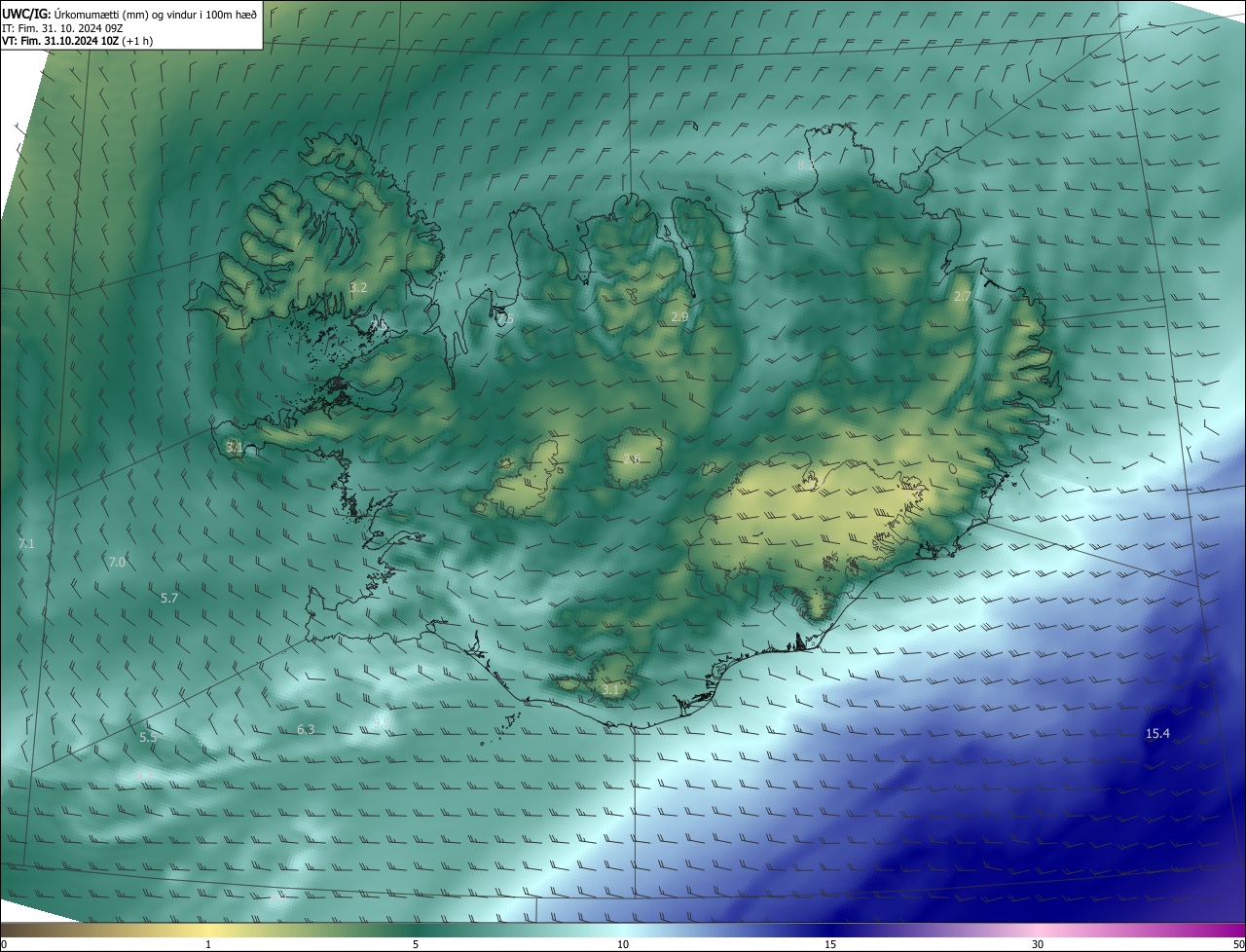Click the 0 tick label on the color scale
Viewport: 1246px width, 952px height.
[x=4, y=944]
